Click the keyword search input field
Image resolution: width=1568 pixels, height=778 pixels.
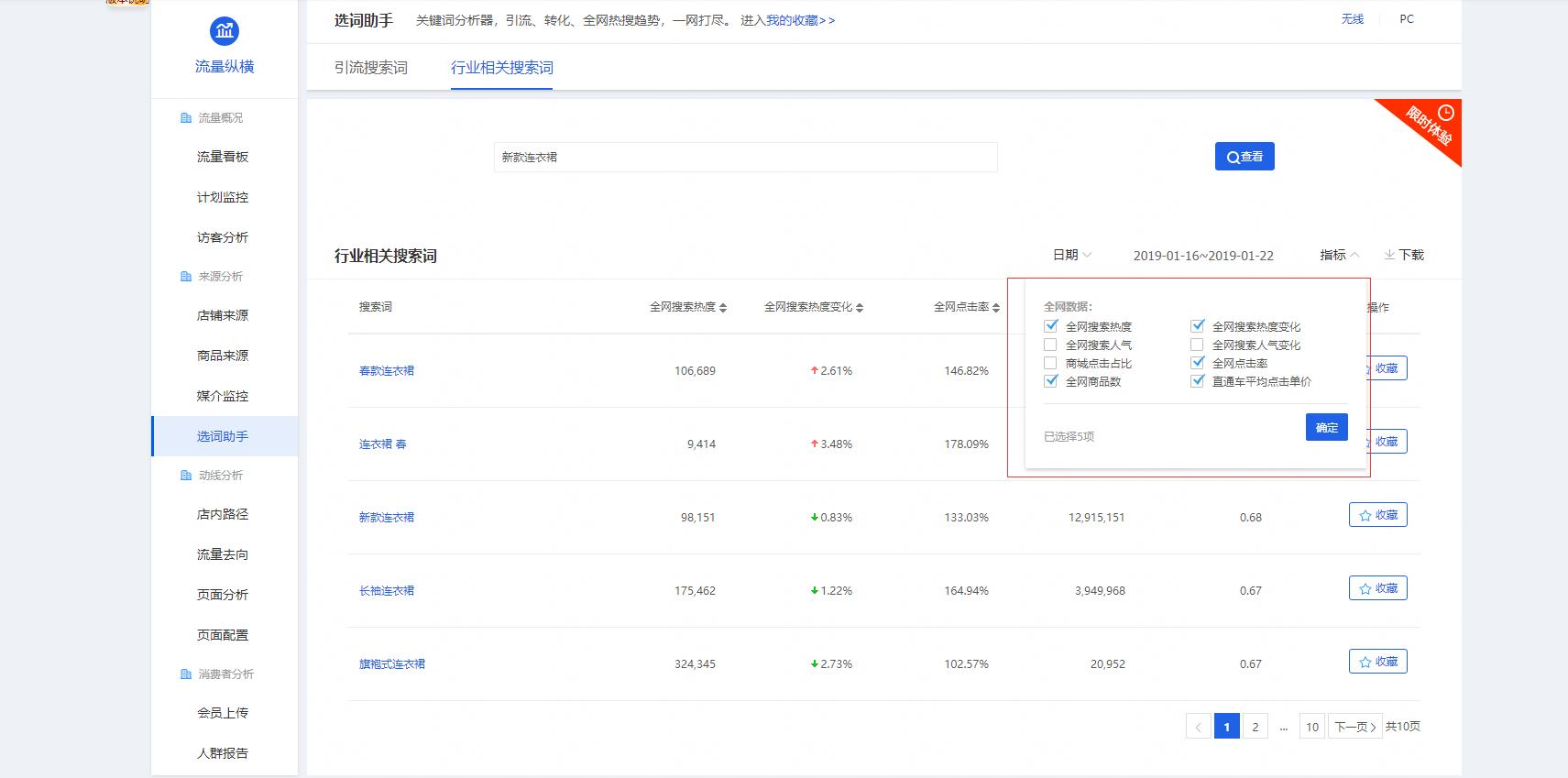pyautogui.click(x=745, y=157)
